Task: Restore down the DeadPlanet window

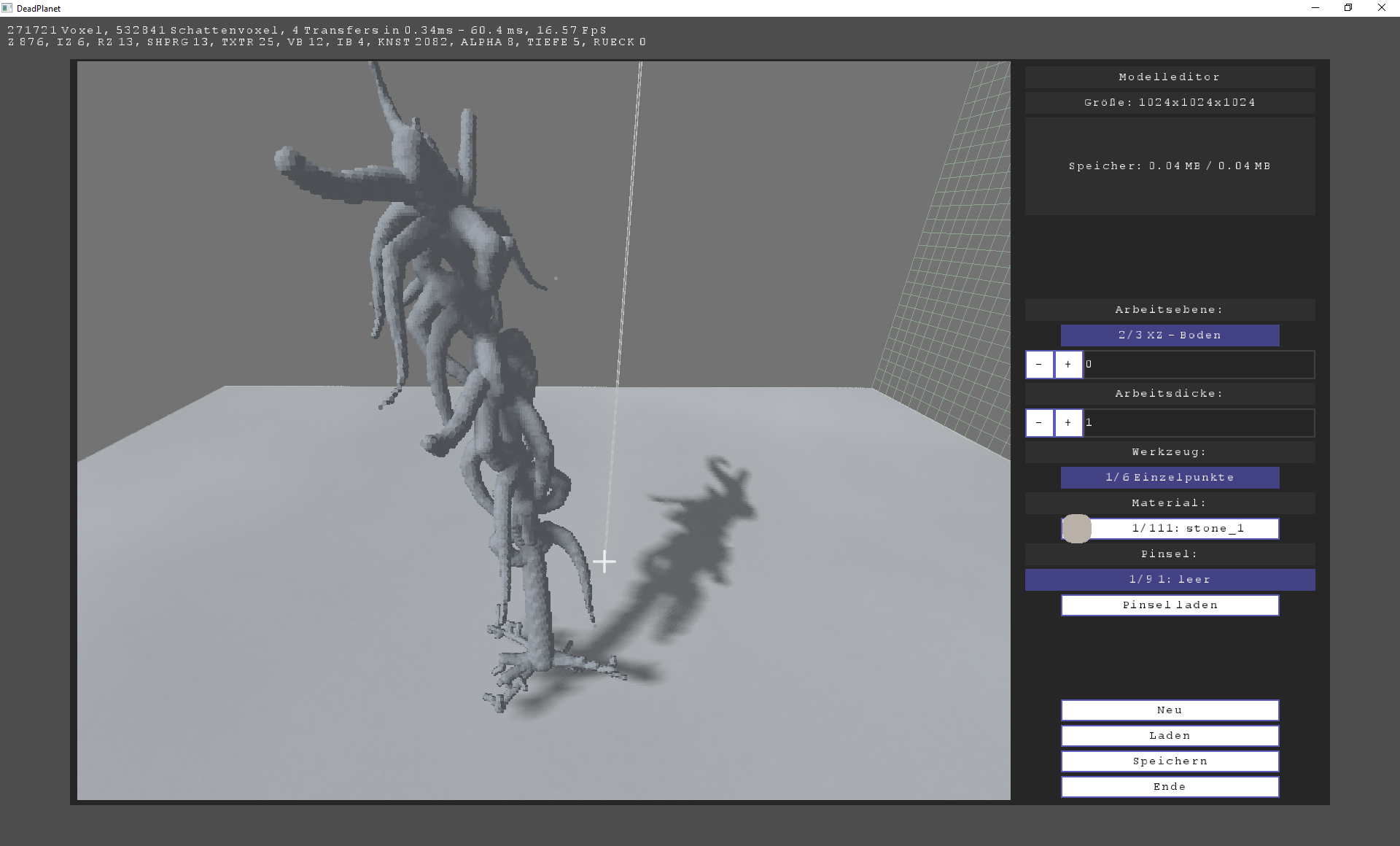Action: click(1348, 8)
